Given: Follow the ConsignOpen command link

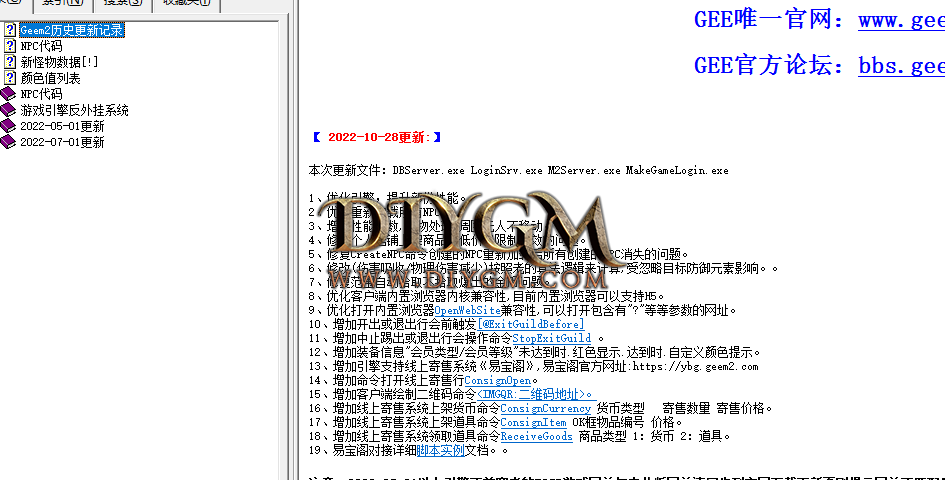Looking at the screenshot, I should 498,381.
